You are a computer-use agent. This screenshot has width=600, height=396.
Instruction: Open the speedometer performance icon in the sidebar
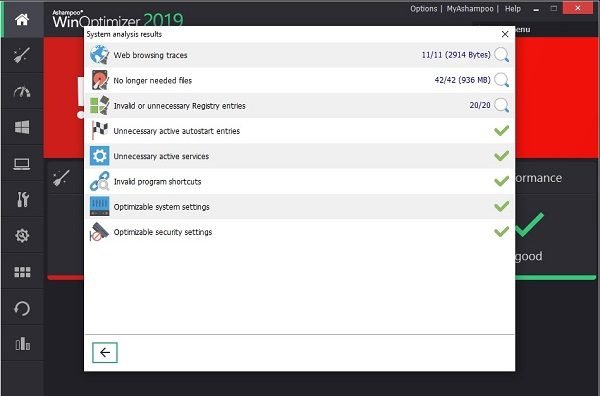point(22,91)
